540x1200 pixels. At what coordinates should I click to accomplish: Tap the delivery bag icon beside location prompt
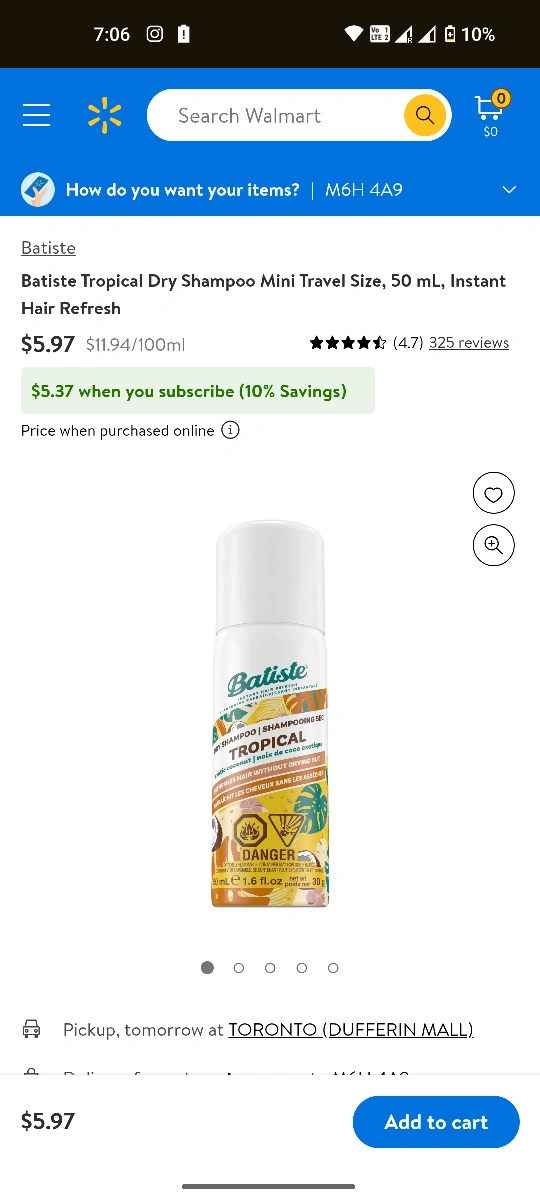click(x=38, y=189)
